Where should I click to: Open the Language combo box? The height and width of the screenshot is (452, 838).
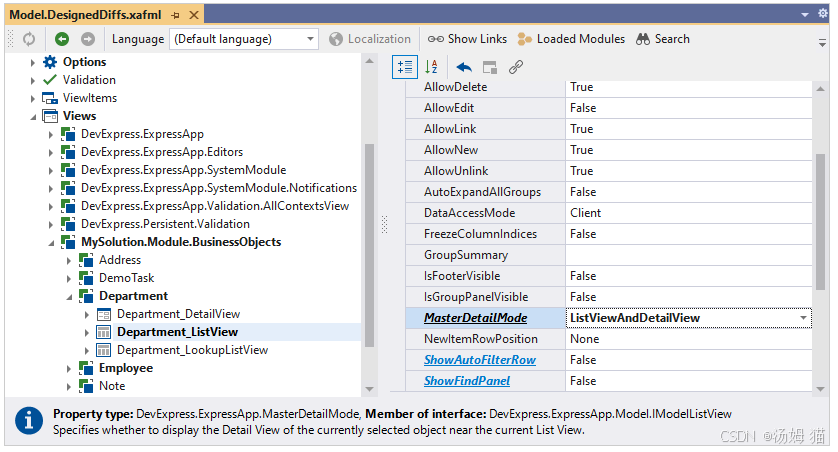point(244,39)
